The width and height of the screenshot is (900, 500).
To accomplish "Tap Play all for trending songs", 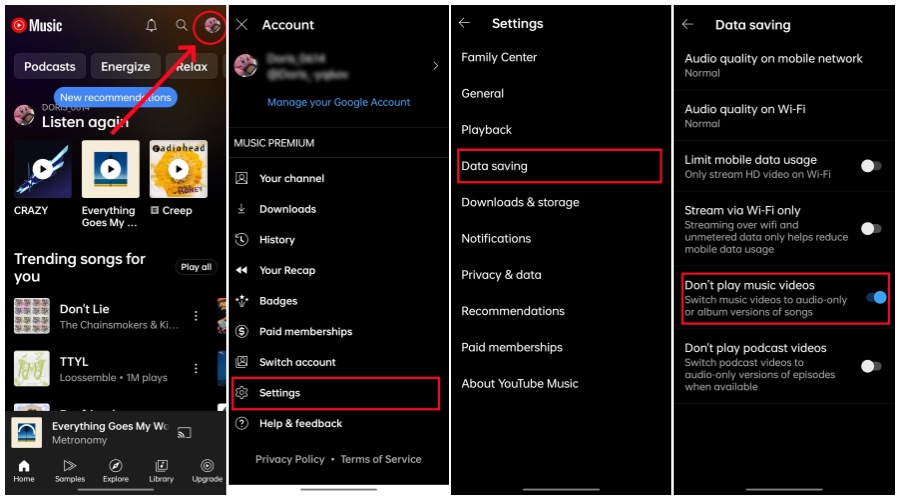I will (x=196, y=267).
